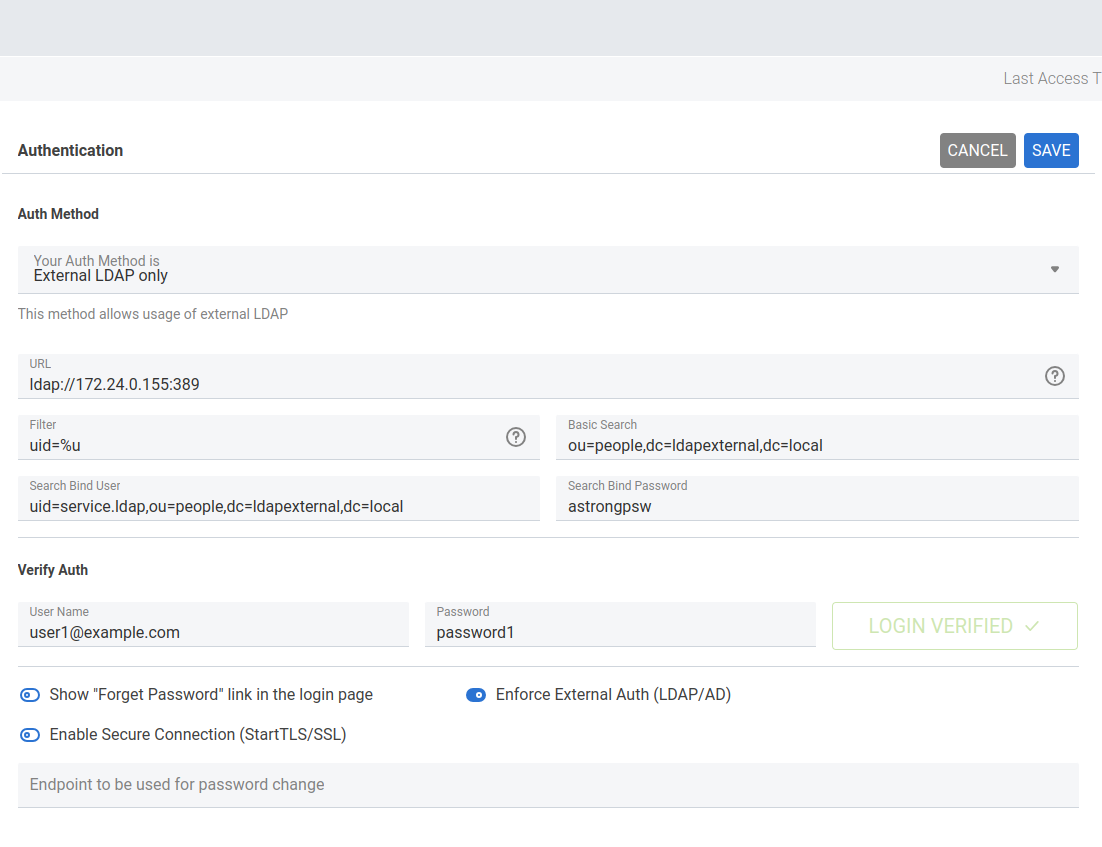Select the Basic Search input field
The image size is (1102, 847).
click(x=816, y=445)
